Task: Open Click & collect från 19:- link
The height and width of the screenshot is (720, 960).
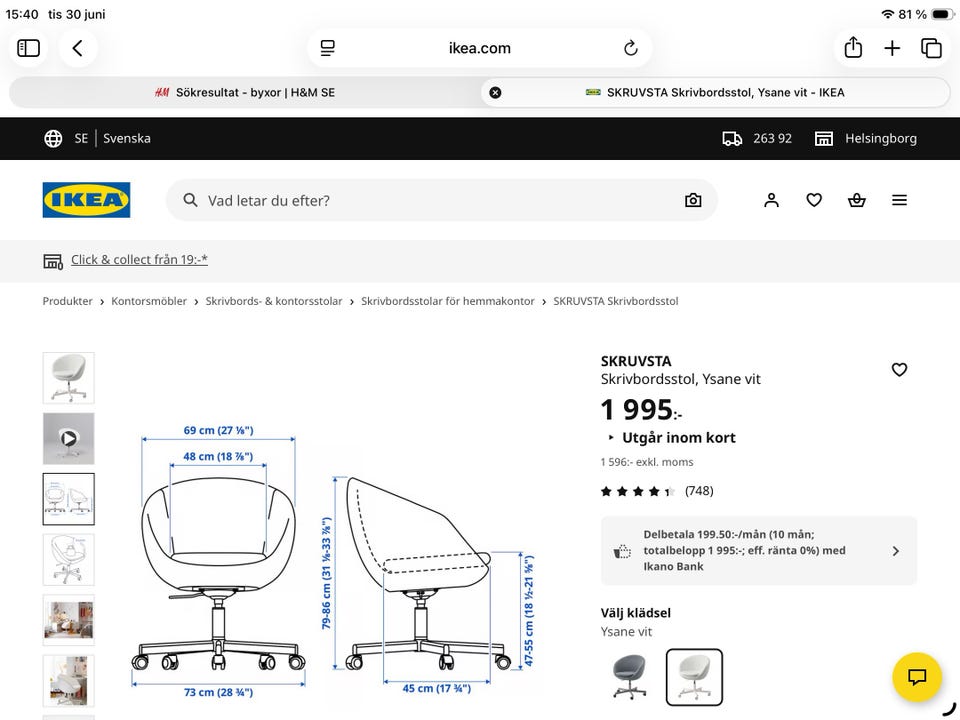Action: [x=139, y=260]
